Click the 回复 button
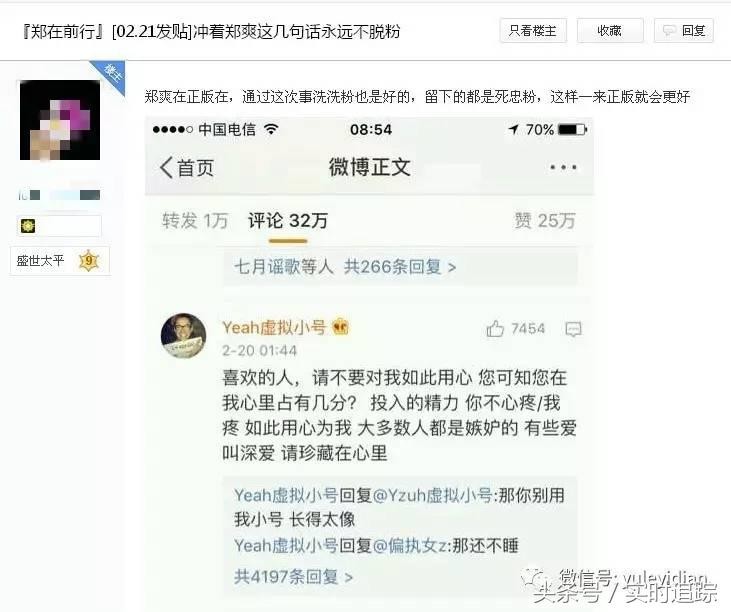The width and height of the screenshot is (731, 612). (683, 31)
